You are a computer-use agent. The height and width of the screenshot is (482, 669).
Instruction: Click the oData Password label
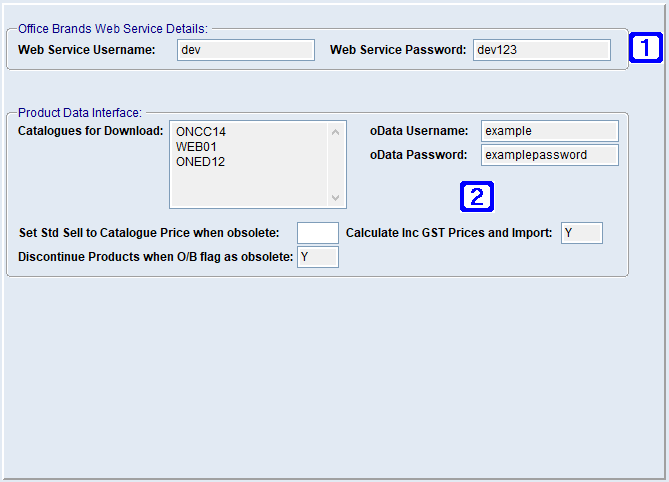pyautogui.click(x=418, y=155)
